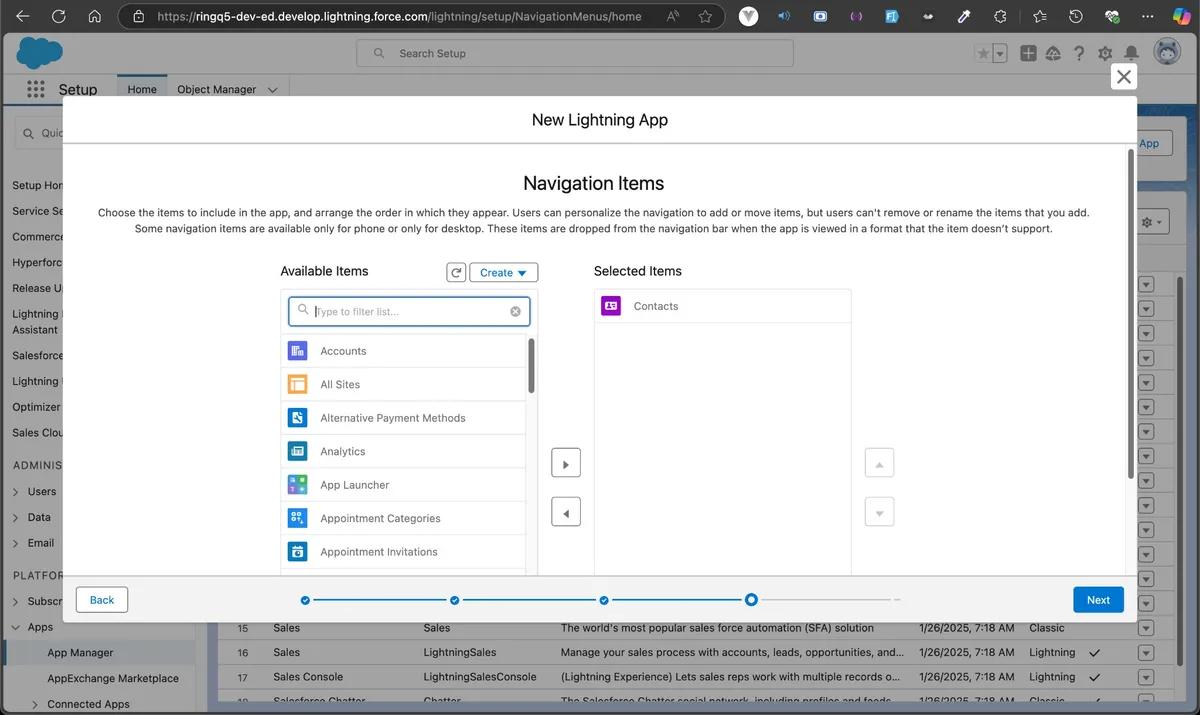1200x715 pixels.
Task: Select the Alternative Payment Methods icon
Action: click(x=297, y=418)
